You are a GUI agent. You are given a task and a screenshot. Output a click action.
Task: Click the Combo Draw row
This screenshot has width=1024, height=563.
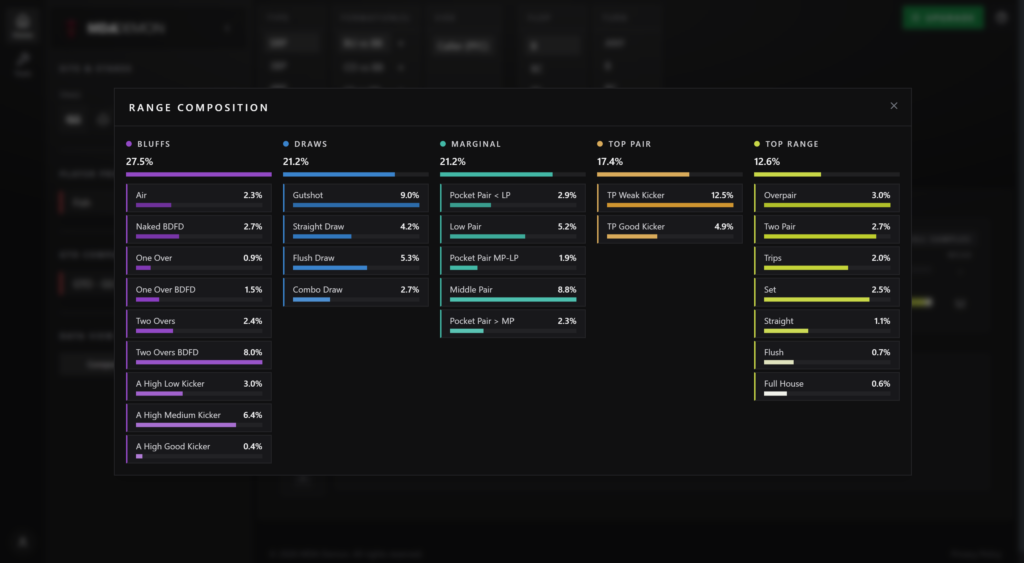356,292
